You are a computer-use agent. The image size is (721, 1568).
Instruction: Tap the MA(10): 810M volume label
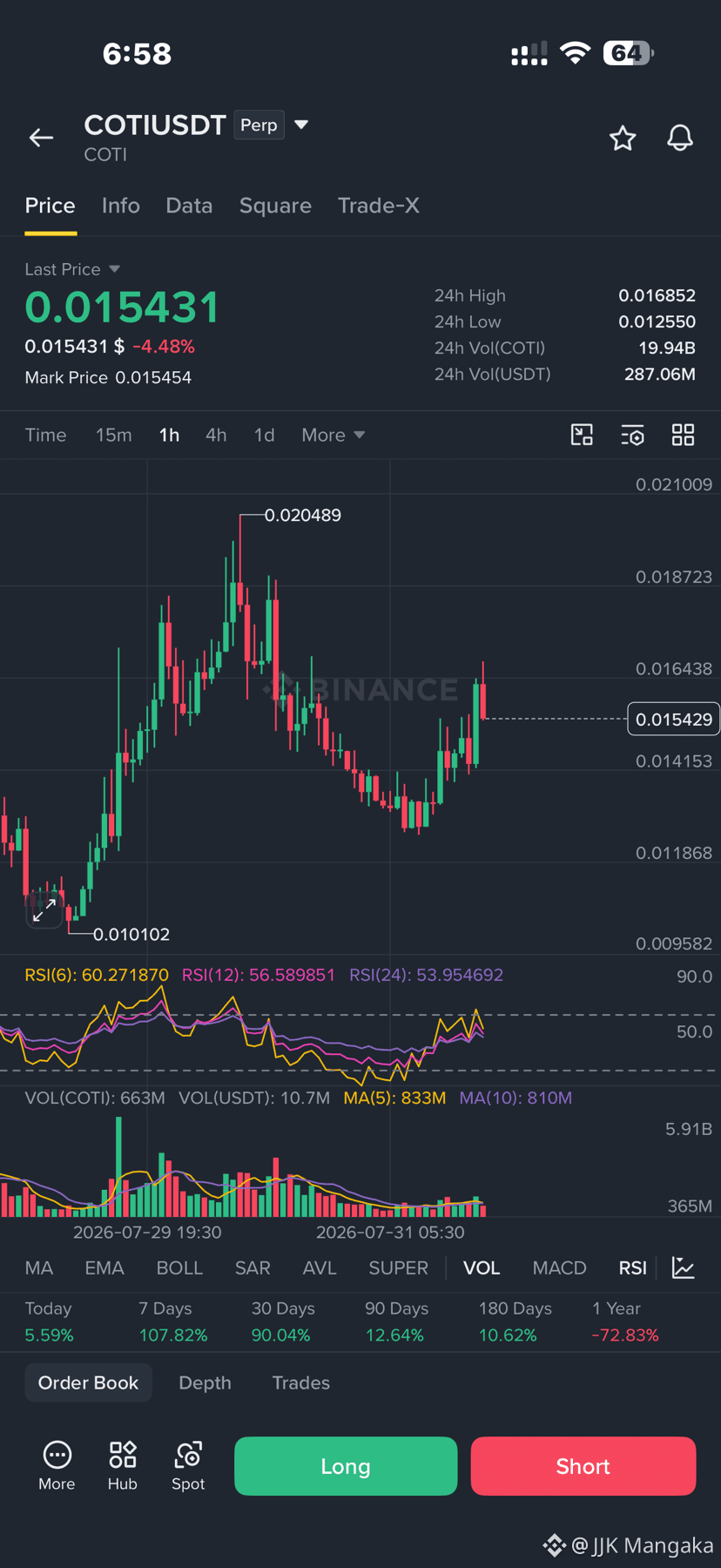515,1098
